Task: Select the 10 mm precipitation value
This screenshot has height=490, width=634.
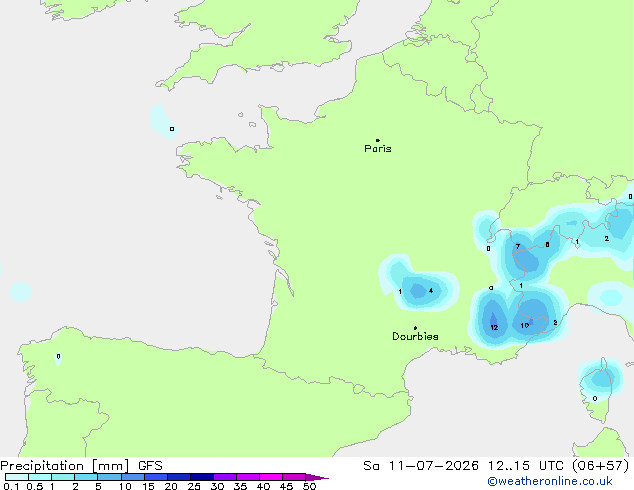Action: (x=524, y=325)
